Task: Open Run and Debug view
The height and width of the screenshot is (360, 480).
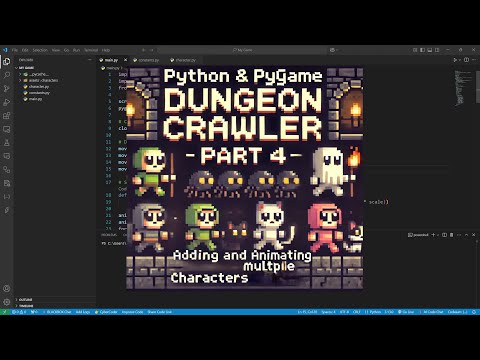Action: click(7, 102)
